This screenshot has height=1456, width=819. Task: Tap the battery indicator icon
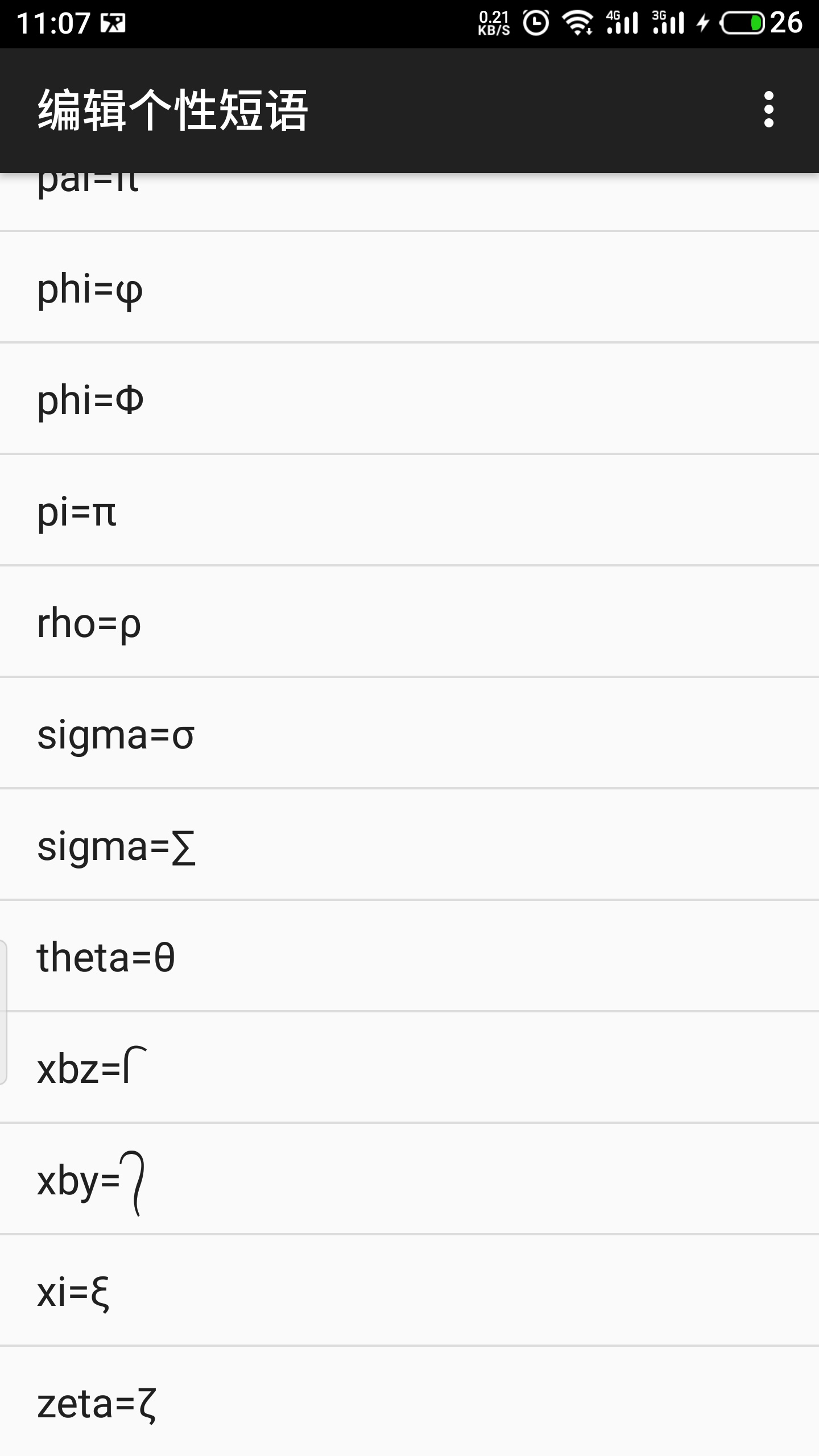(x=742, y=23)
